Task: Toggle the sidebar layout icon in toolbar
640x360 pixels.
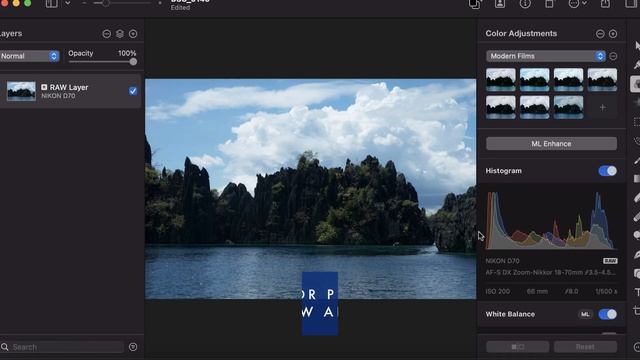Action: (51, 4)
